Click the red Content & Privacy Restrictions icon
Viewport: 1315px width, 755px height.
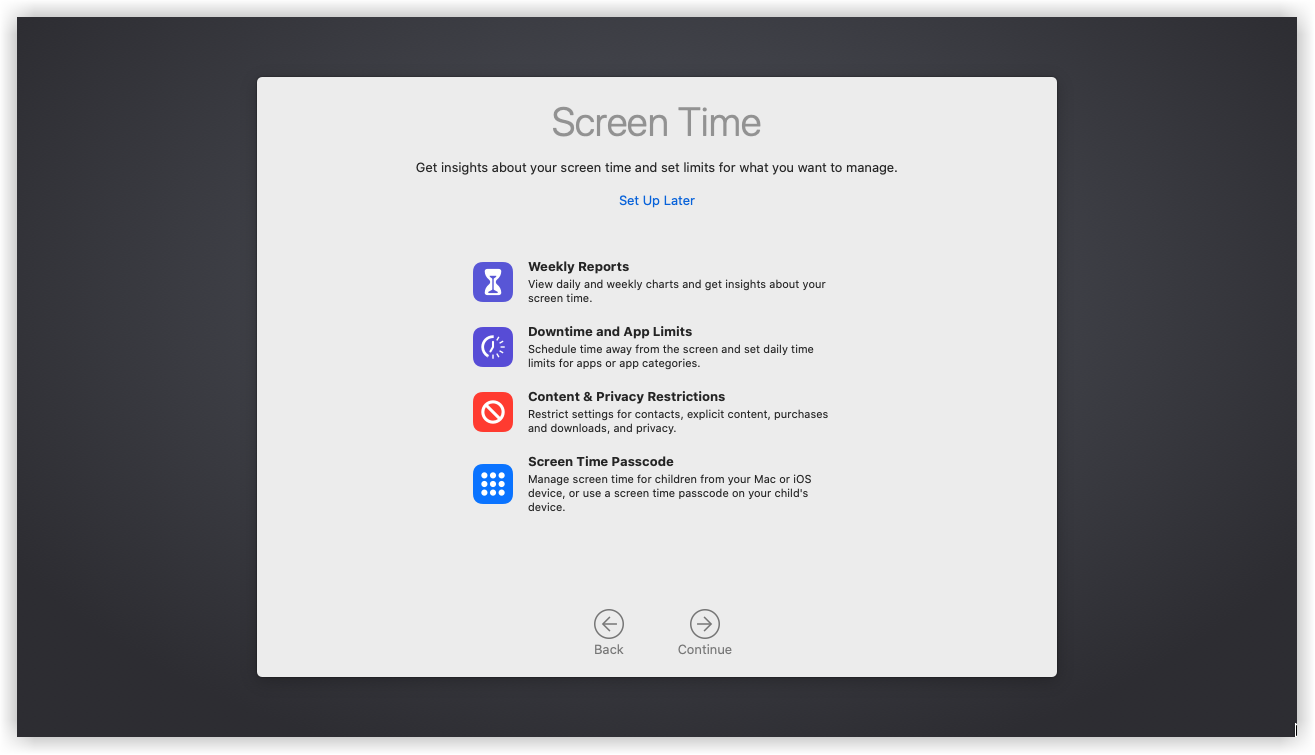(493, 412)
